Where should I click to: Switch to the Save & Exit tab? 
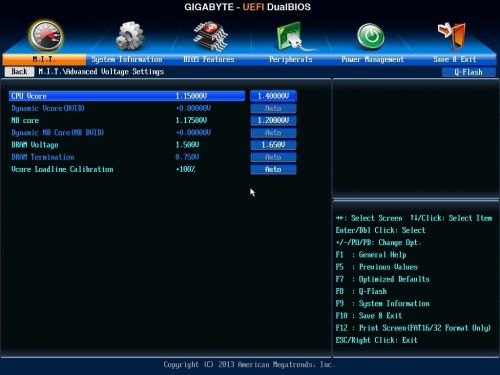pos(455,59)
